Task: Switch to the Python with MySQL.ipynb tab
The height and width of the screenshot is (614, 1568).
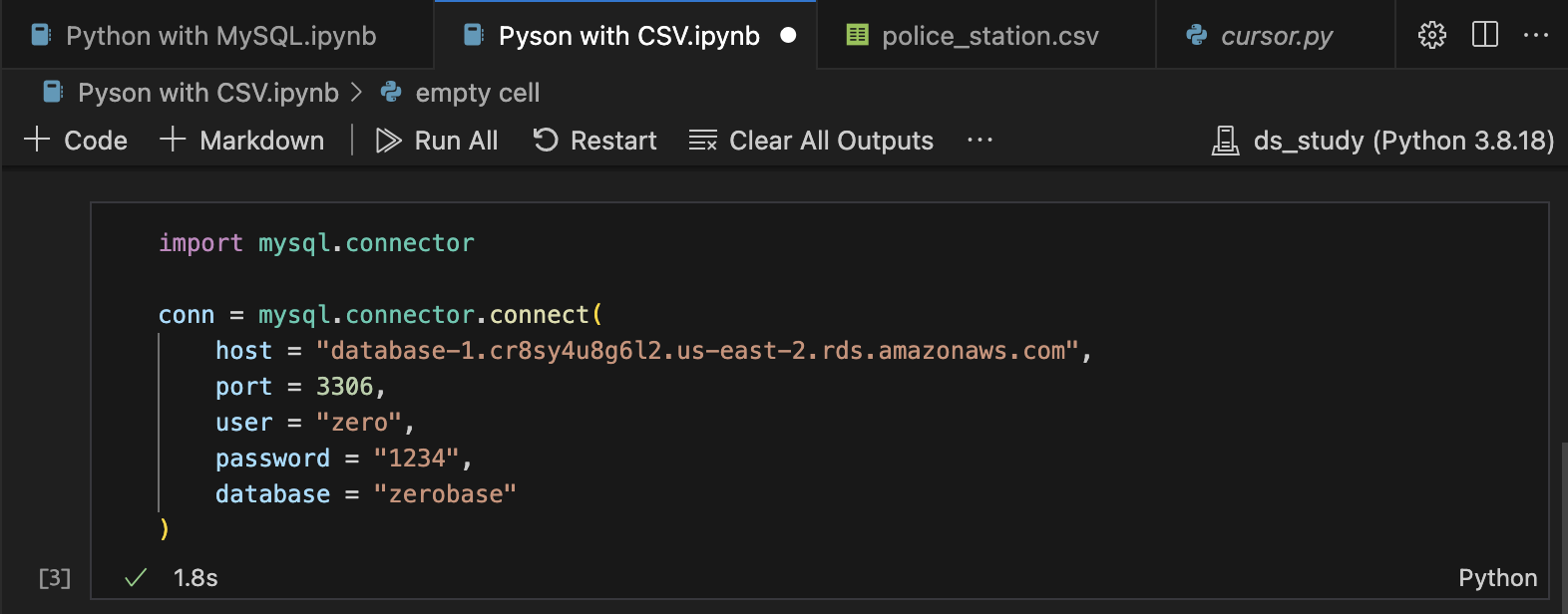Action: point(219,36)
